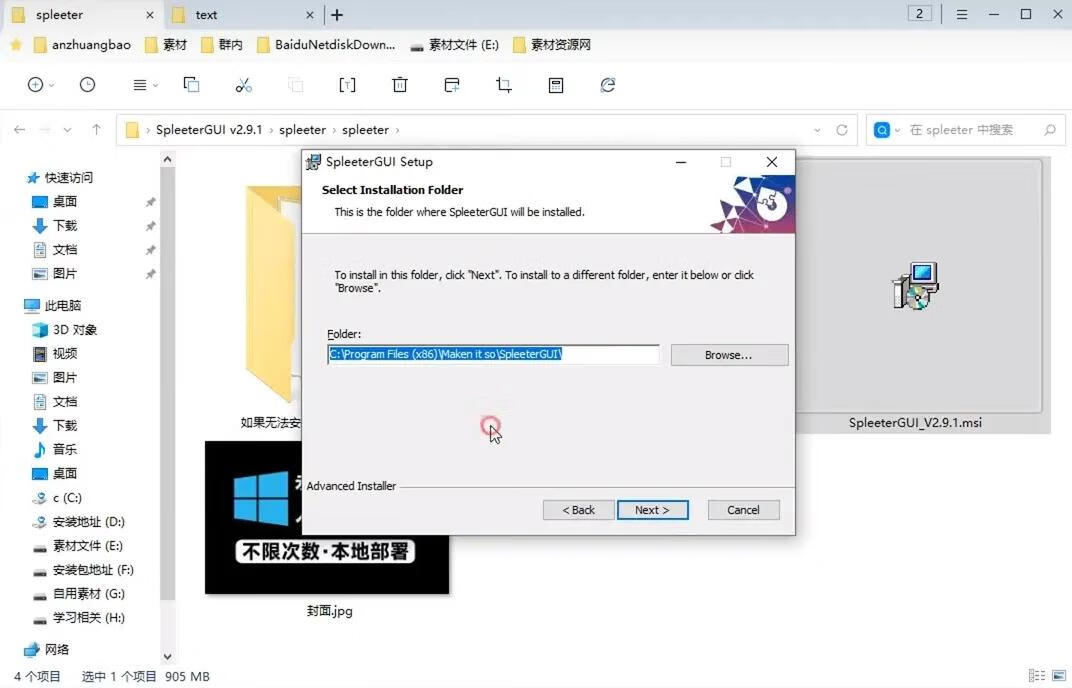
Task: Click the Copy icon in the toolbar
Action: coord(191,85)
